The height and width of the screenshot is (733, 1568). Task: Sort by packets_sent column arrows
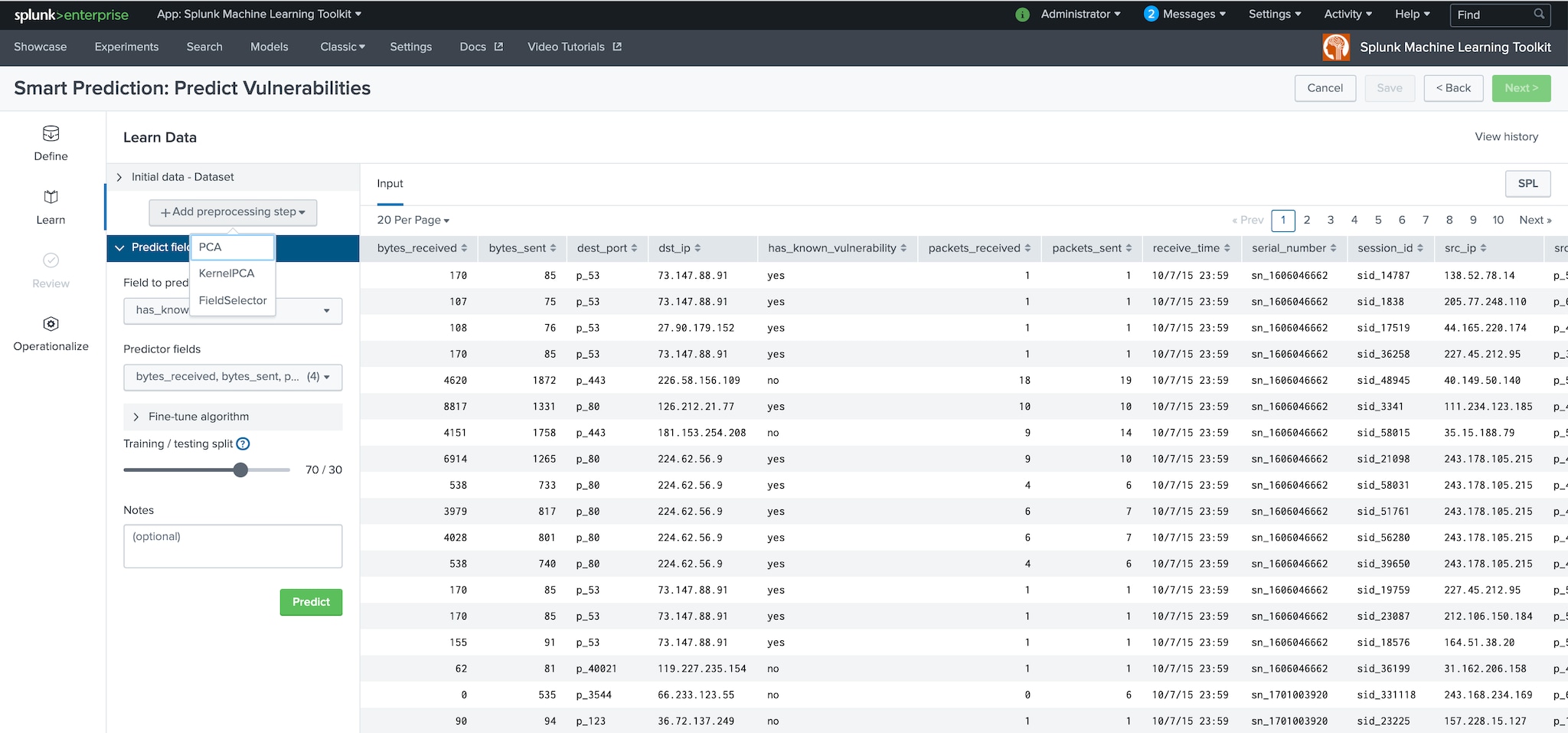[x=1129, y=248]
